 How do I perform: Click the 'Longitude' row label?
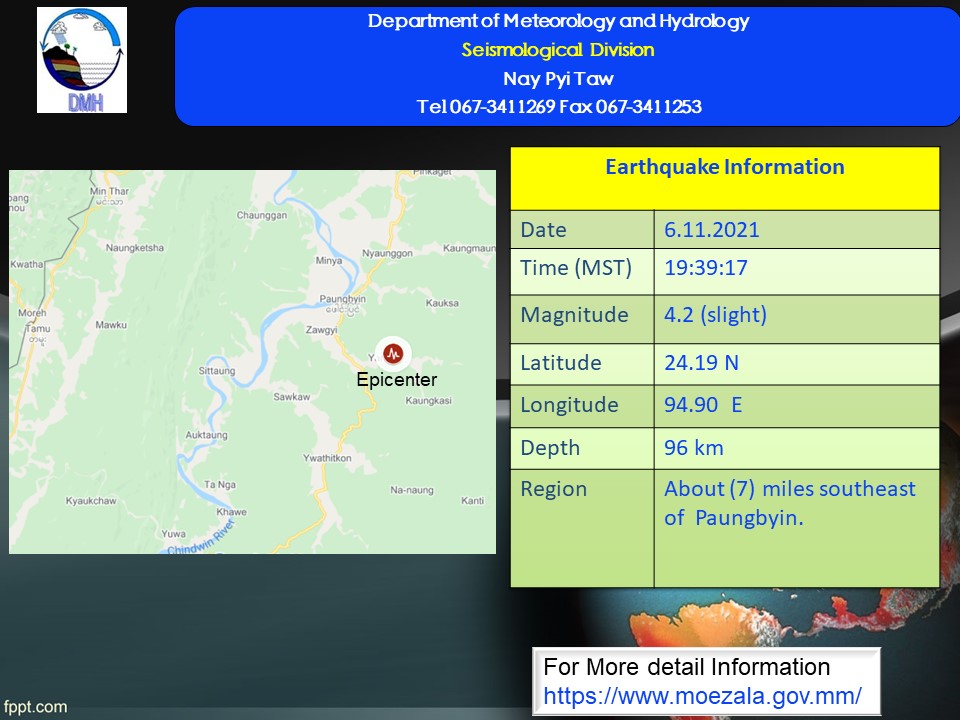(x=569, y=405)
